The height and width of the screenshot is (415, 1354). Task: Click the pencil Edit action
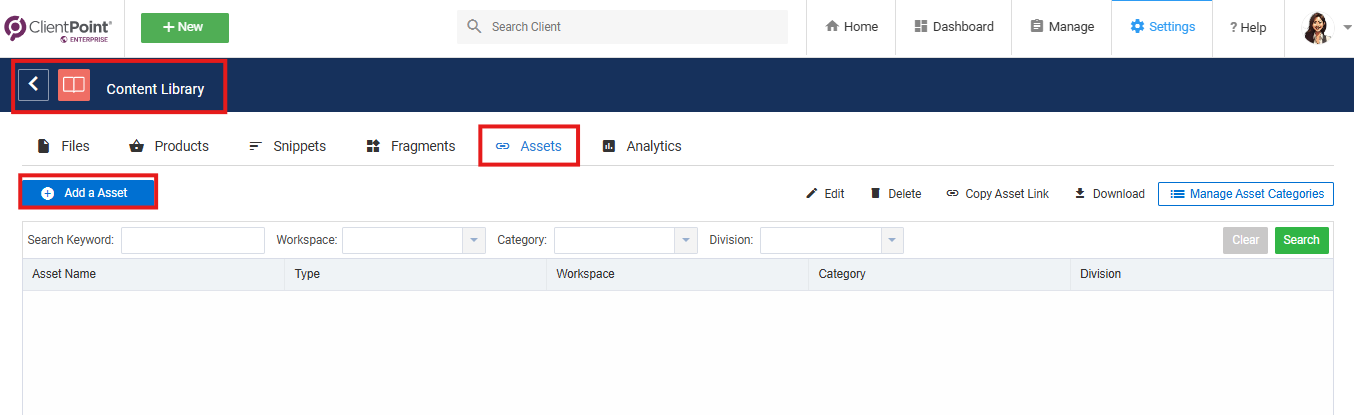point(825,194)
